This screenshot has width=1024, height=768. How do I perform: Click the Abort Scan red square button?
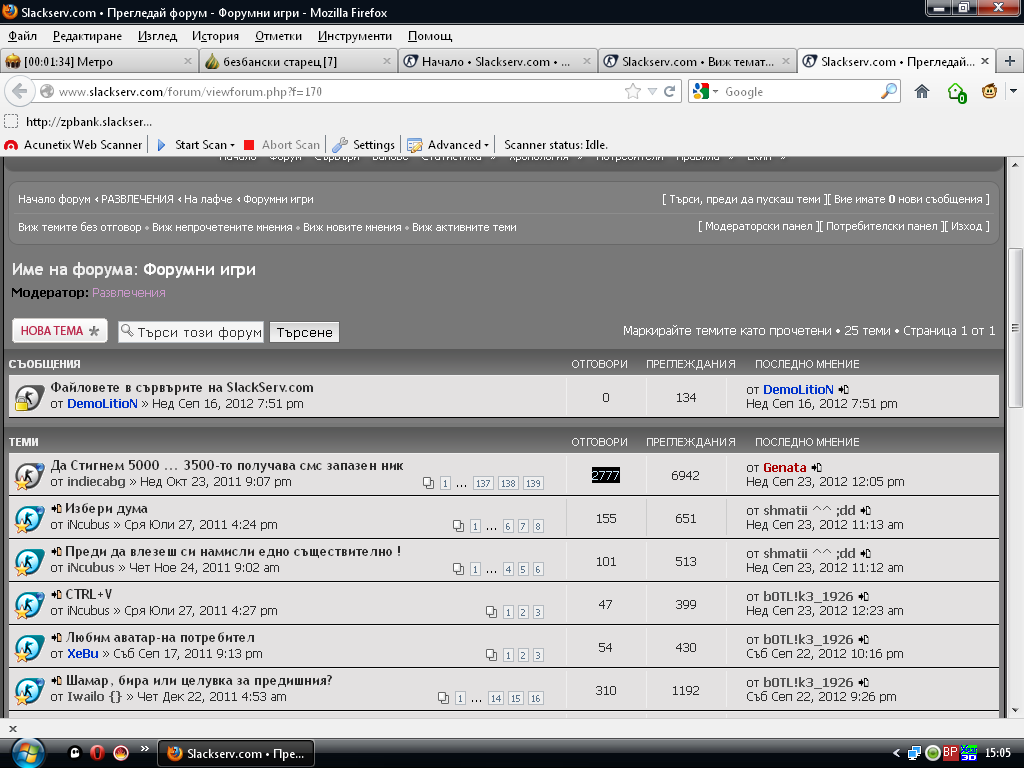pos(250,145)
